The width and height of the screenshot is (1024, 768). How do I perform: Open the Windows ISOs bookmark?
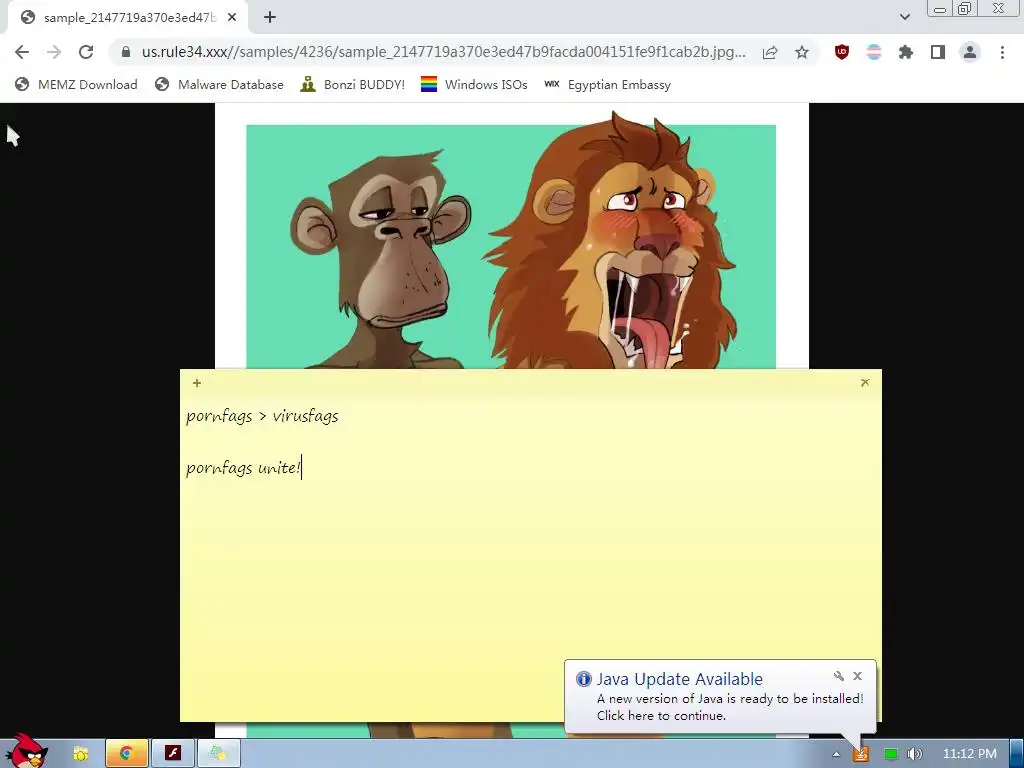[x=474, y=84]
